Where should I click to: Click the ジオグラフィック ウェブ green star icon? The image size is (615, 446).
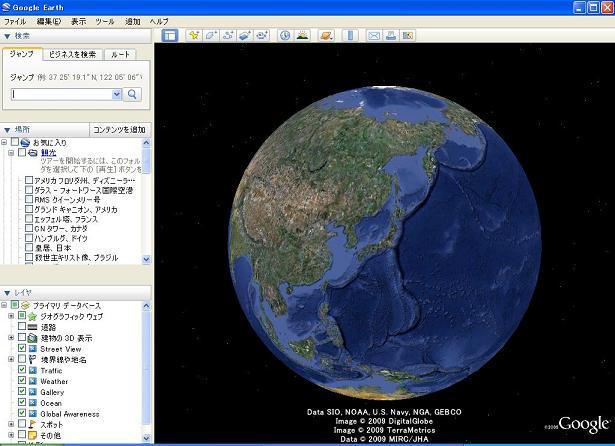tap(33, 316)
